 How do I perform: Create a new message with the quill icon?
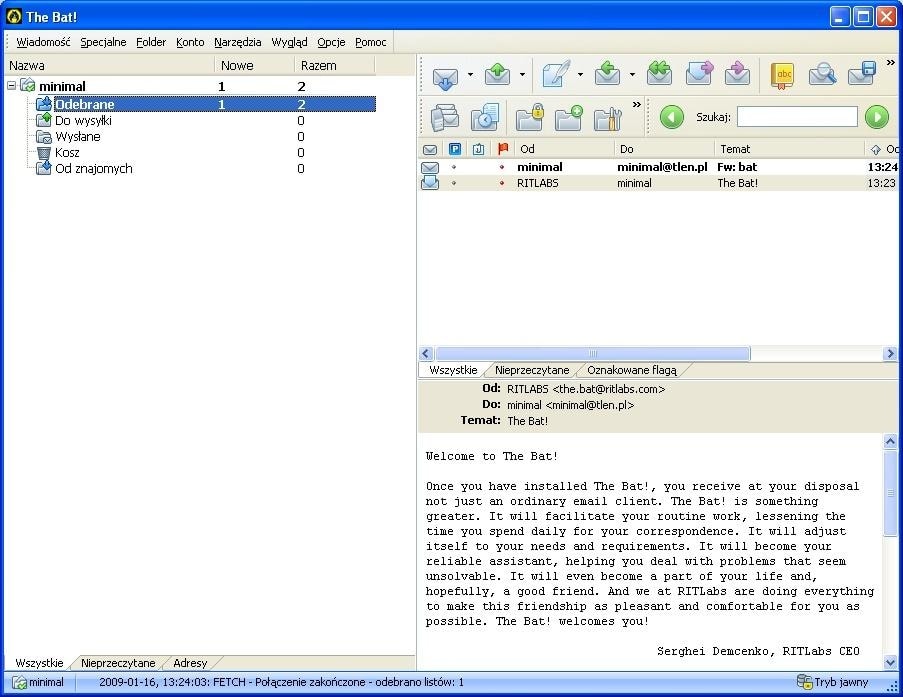click(x=556, y=74)
